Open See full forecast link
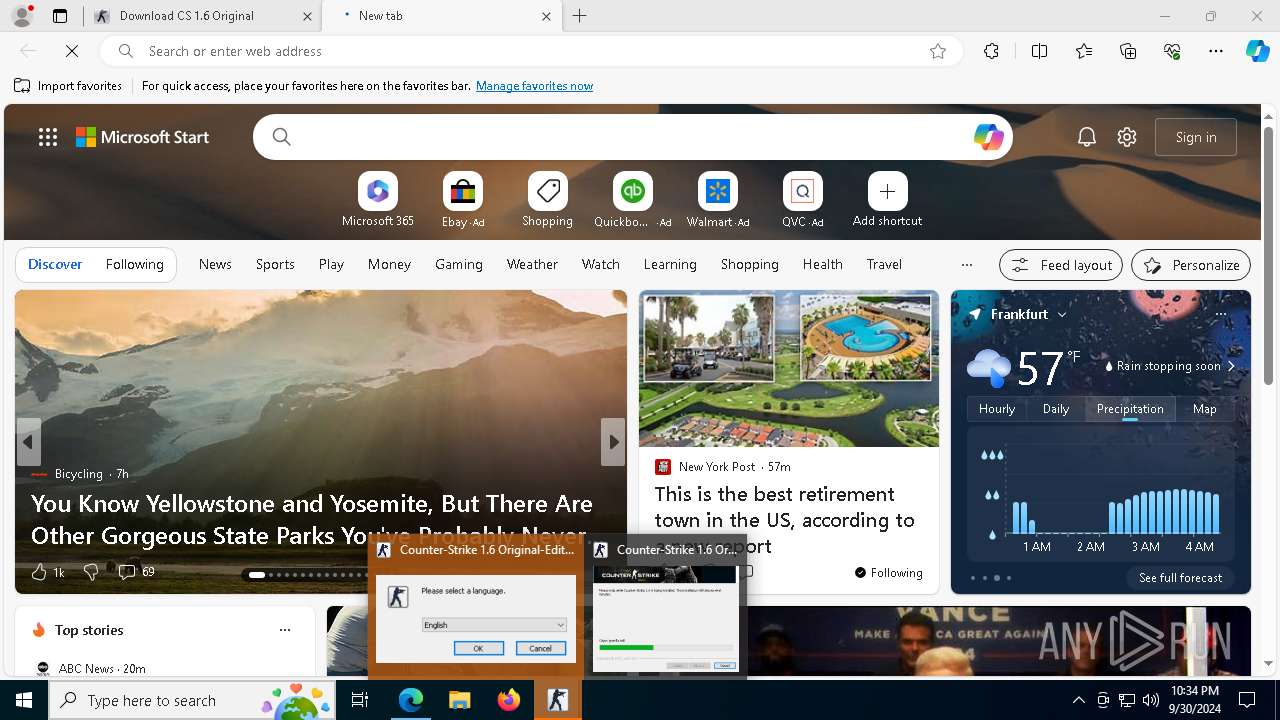Image resolution: width=1280 pixels, height=720 pixels. coord(1180,578)
